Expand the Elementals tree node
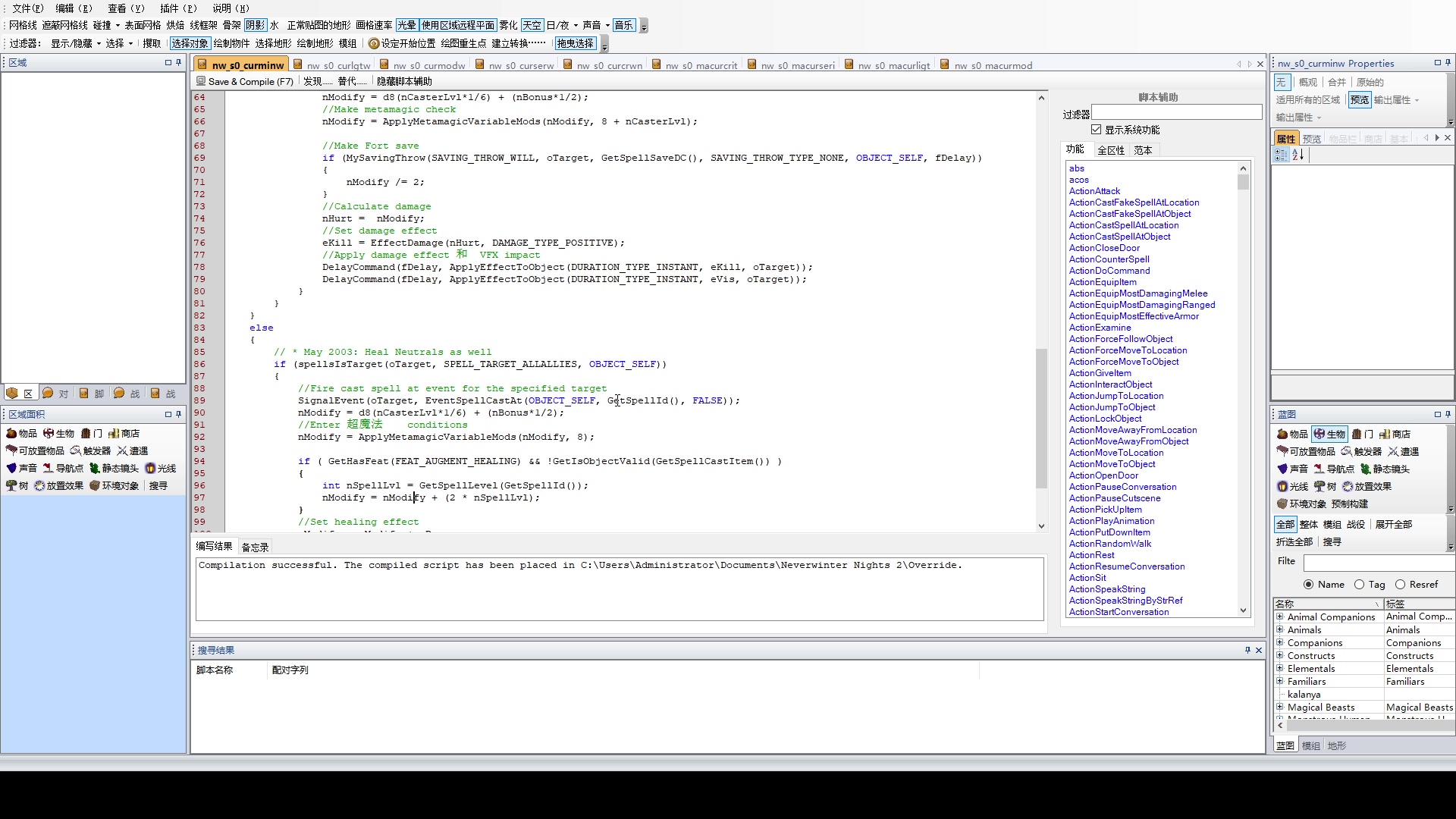 [x=1279, y=668]
